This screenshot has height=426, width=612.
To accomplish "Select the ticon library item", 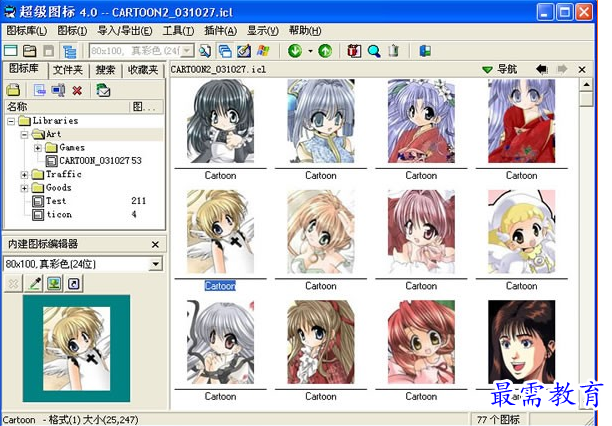I will coord(52,215).
